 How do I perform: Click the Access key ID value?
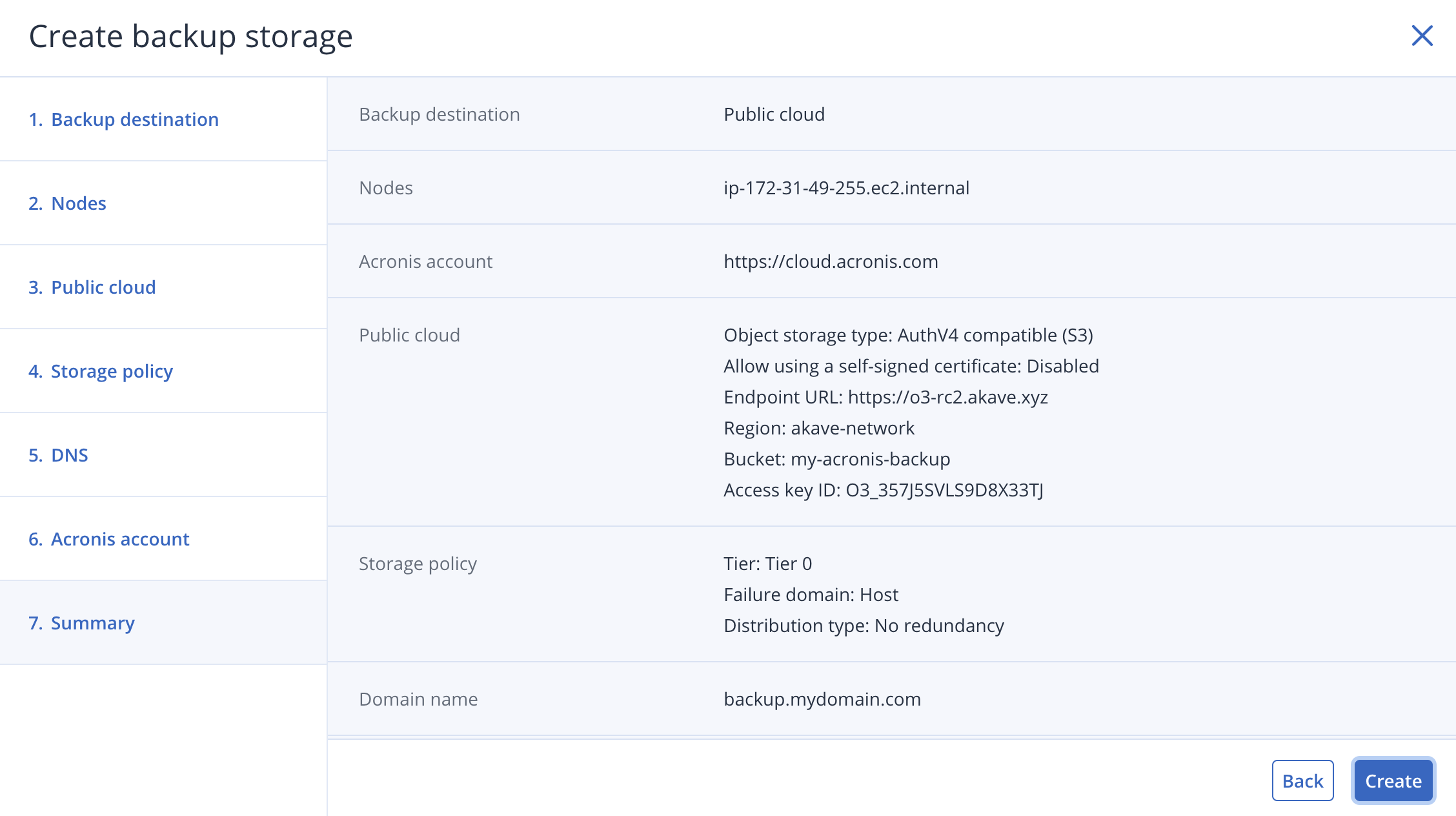884,490
